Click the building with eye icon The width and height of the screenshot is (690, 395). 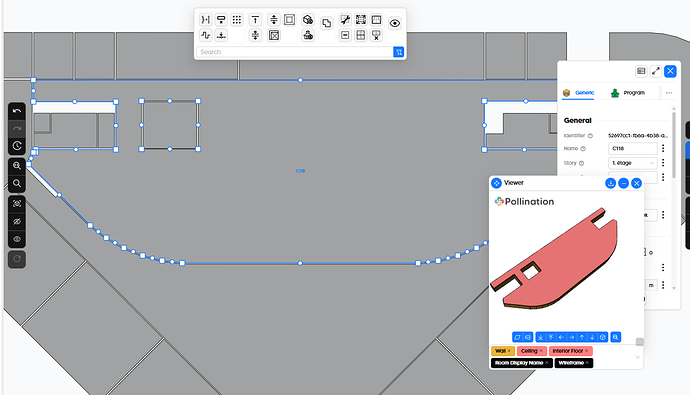point(308,35)
